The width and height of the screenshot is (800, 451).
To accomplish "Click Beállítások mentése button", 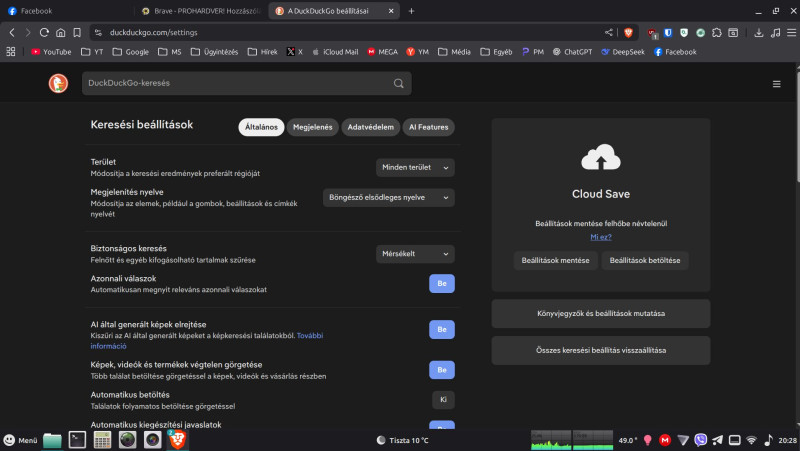I will pos(556,260).
